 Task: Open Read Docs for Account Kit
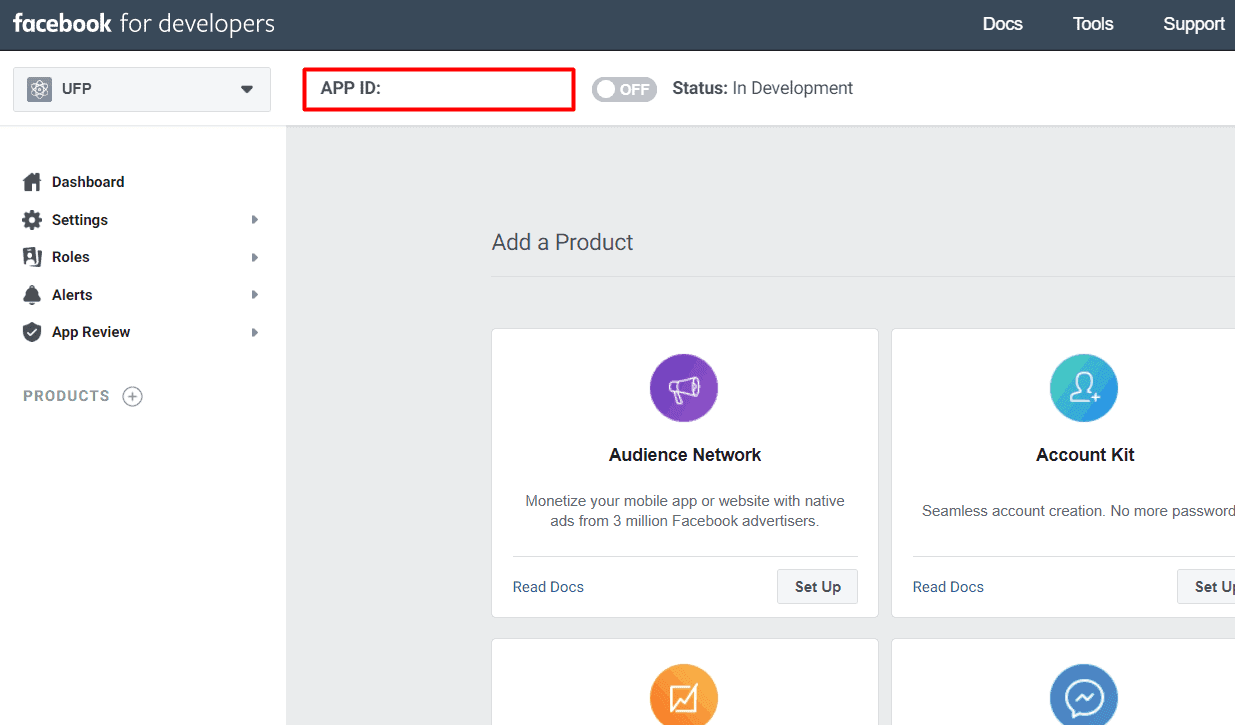[x=948, y=587]
